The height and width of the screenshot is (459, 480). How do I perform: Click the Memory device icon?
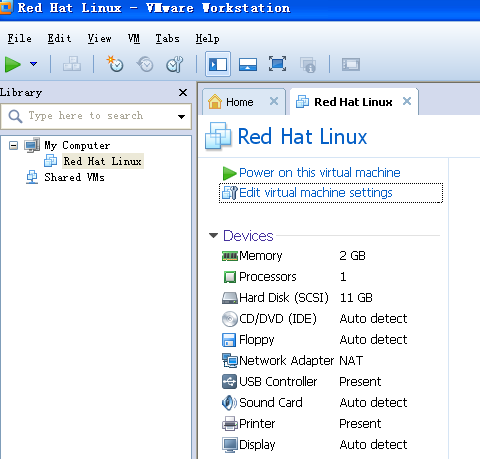point(230,256)
